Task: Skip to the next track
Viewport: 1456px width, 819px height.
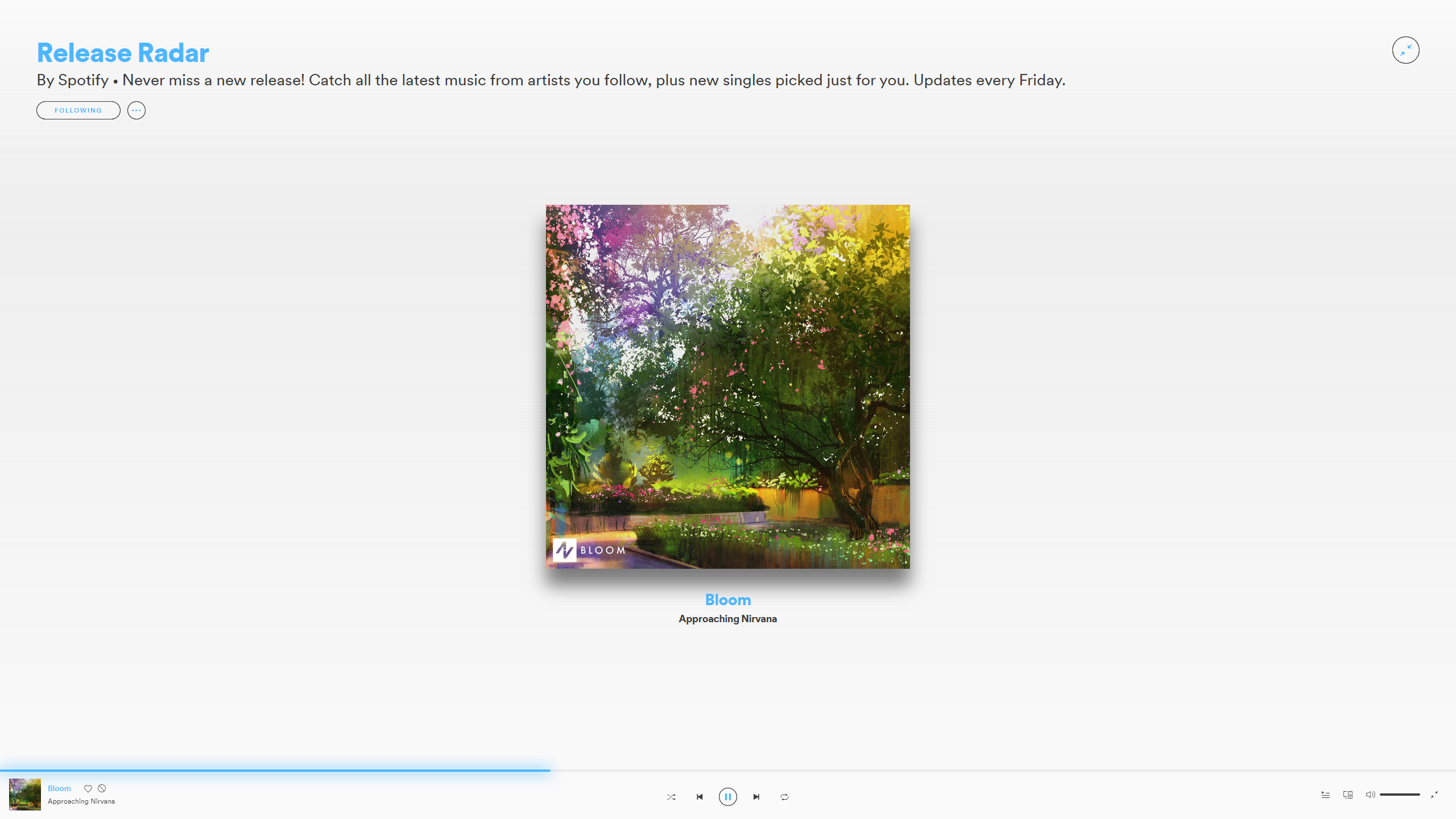Action: click(756, 797)
